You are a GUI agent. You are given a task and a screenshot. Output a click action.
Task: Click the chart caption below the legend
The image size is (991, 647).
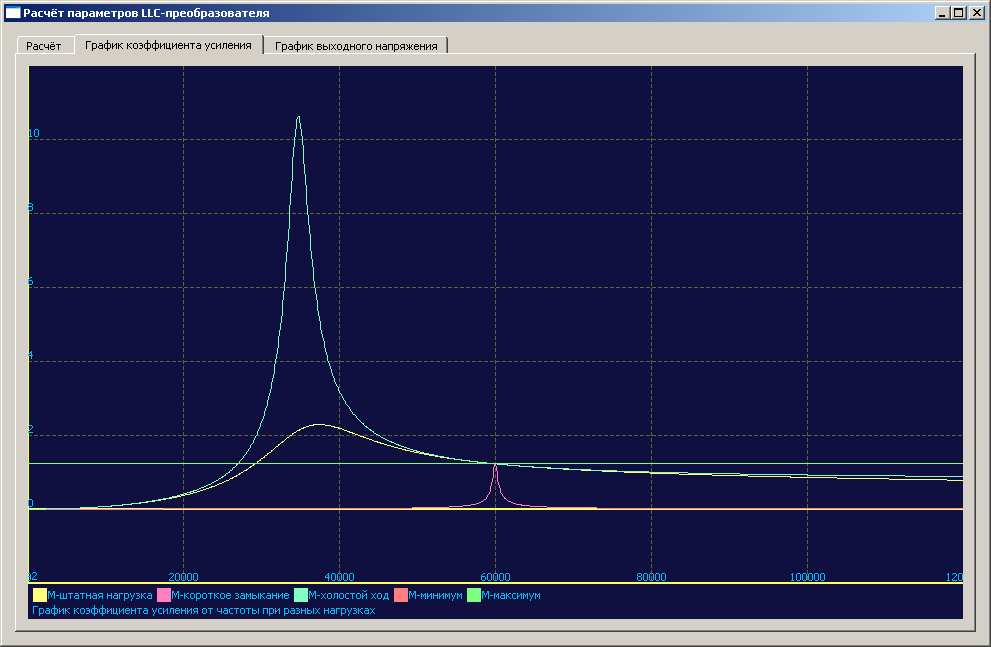[204, 610]
